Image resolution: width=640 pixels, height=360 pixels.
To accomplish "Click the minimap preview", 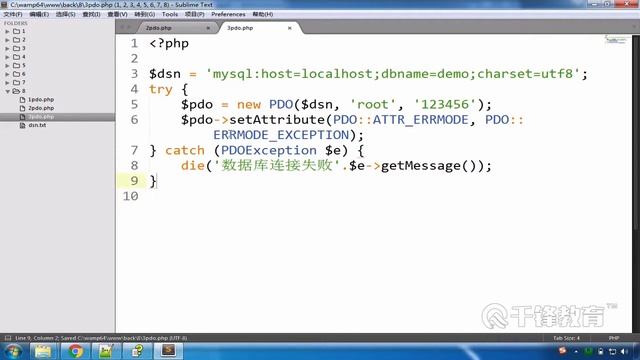I will tap(616, 40).
